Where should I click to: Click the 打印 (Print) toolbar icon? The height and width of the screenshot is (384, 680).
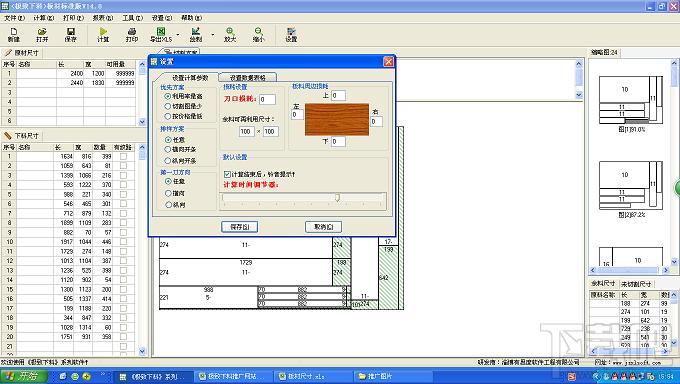click(132, 34)
